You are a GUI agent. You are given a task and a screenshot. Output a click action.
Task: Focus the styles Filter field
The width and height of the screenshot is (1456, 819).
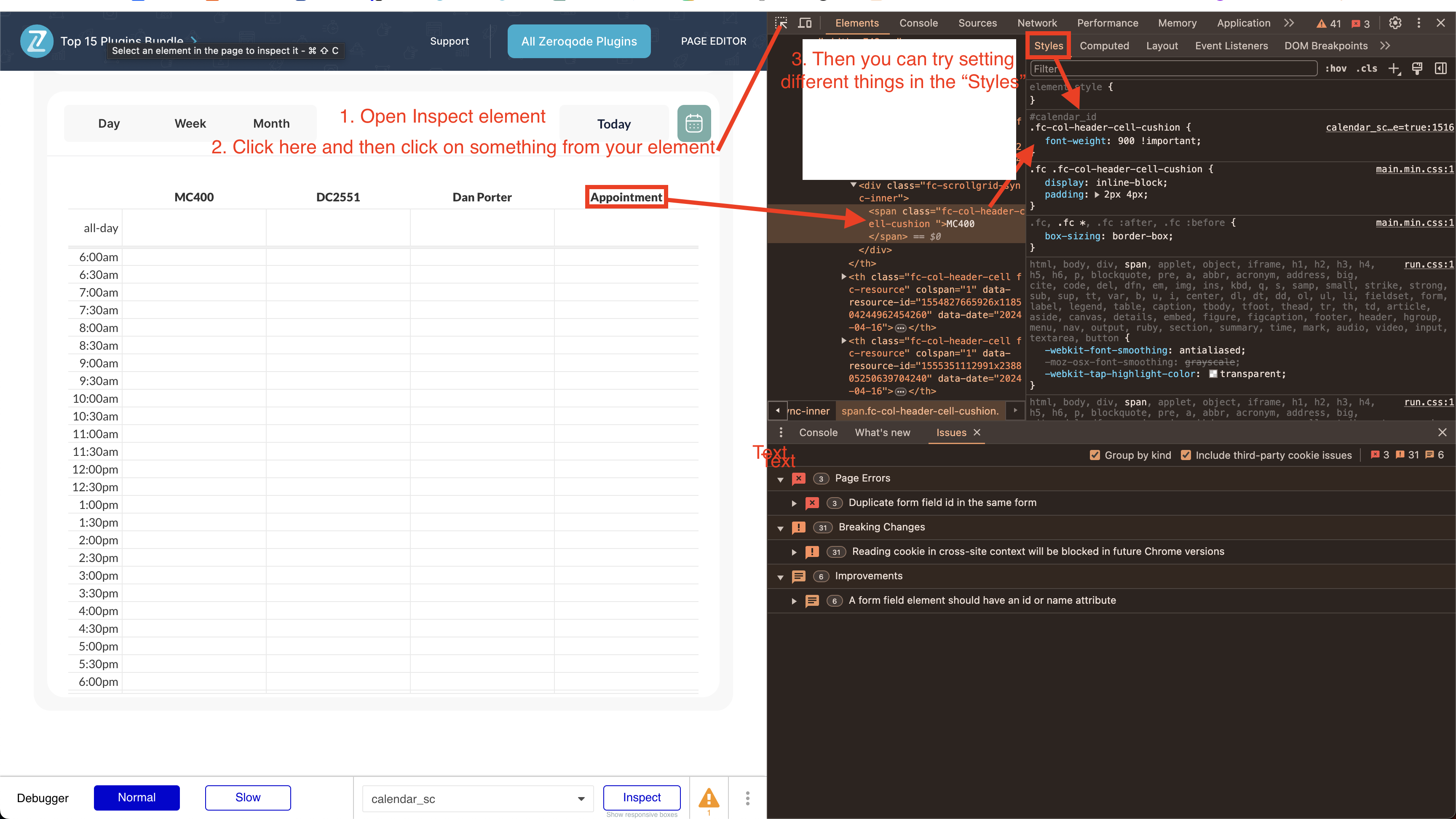(x=1174, y=68)
